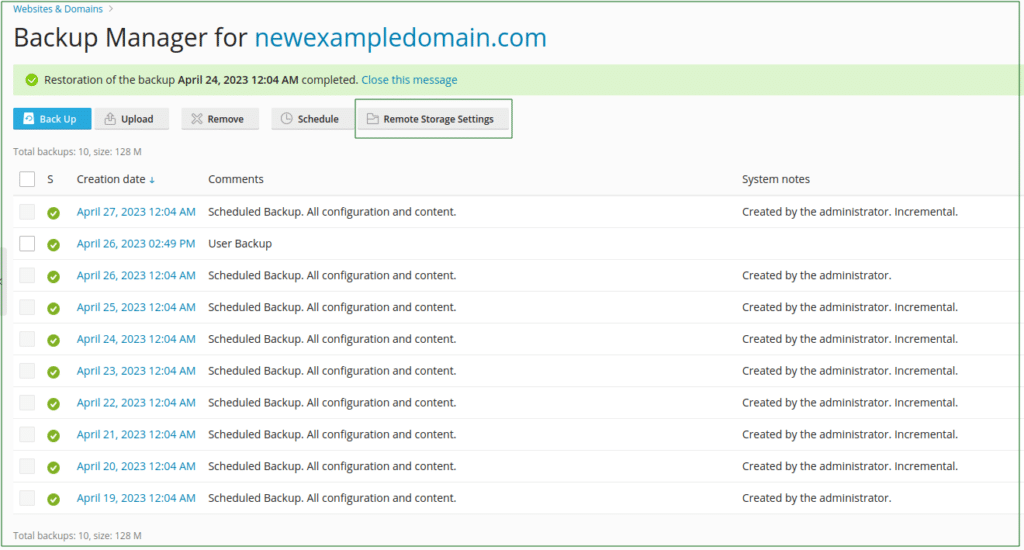Click the Remove button

click(x=220, y=119)
